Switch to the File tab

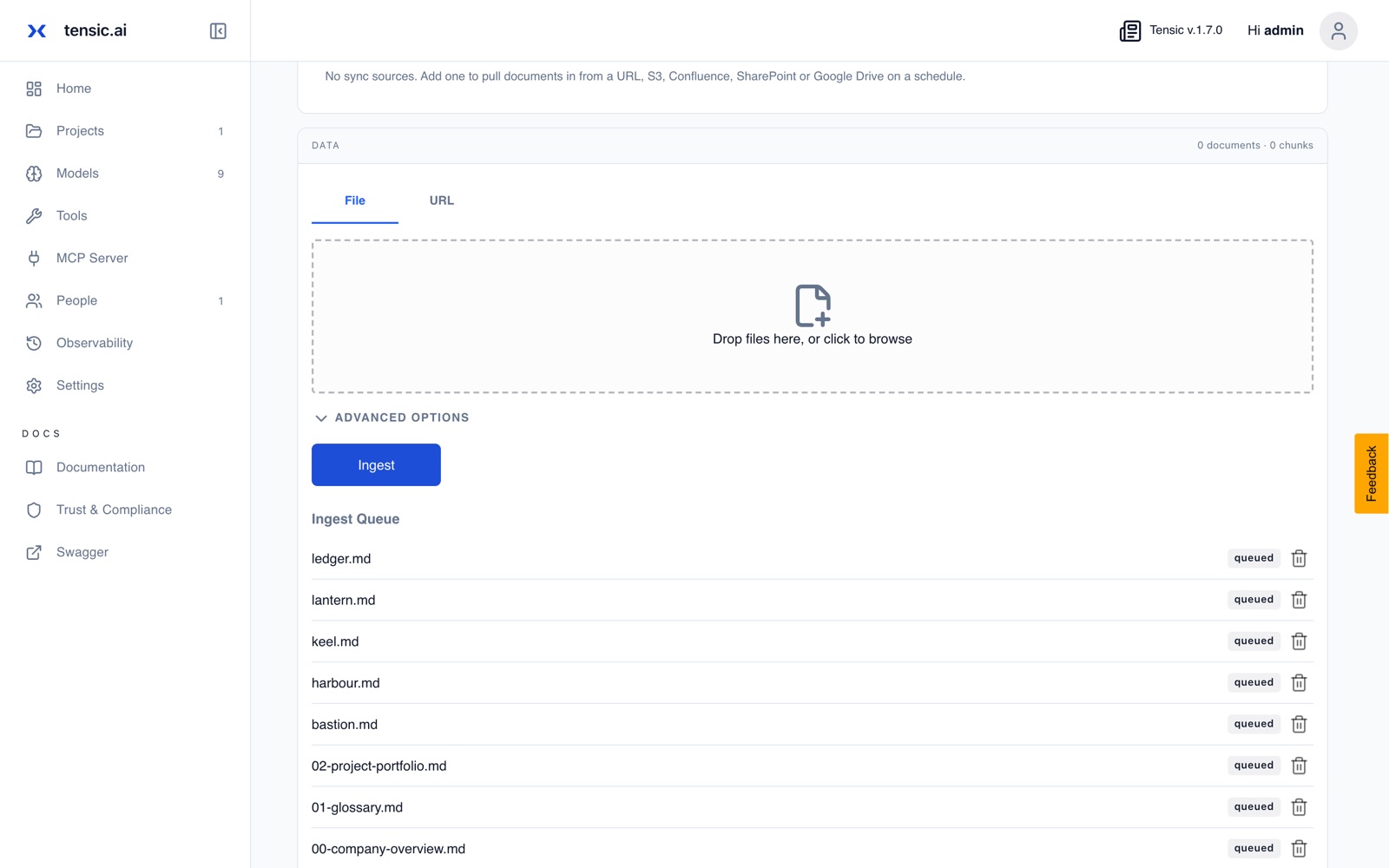point(355,201)
